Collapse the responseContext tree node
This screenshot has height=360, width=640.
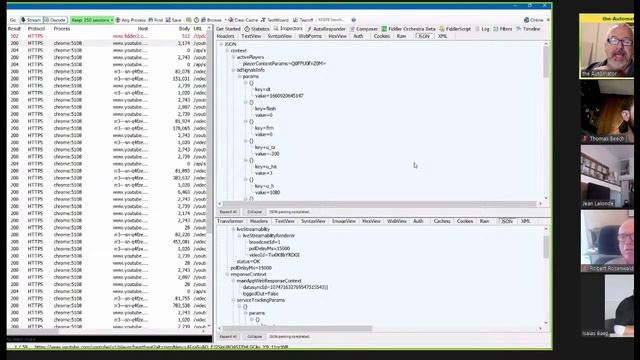[227, 274]
